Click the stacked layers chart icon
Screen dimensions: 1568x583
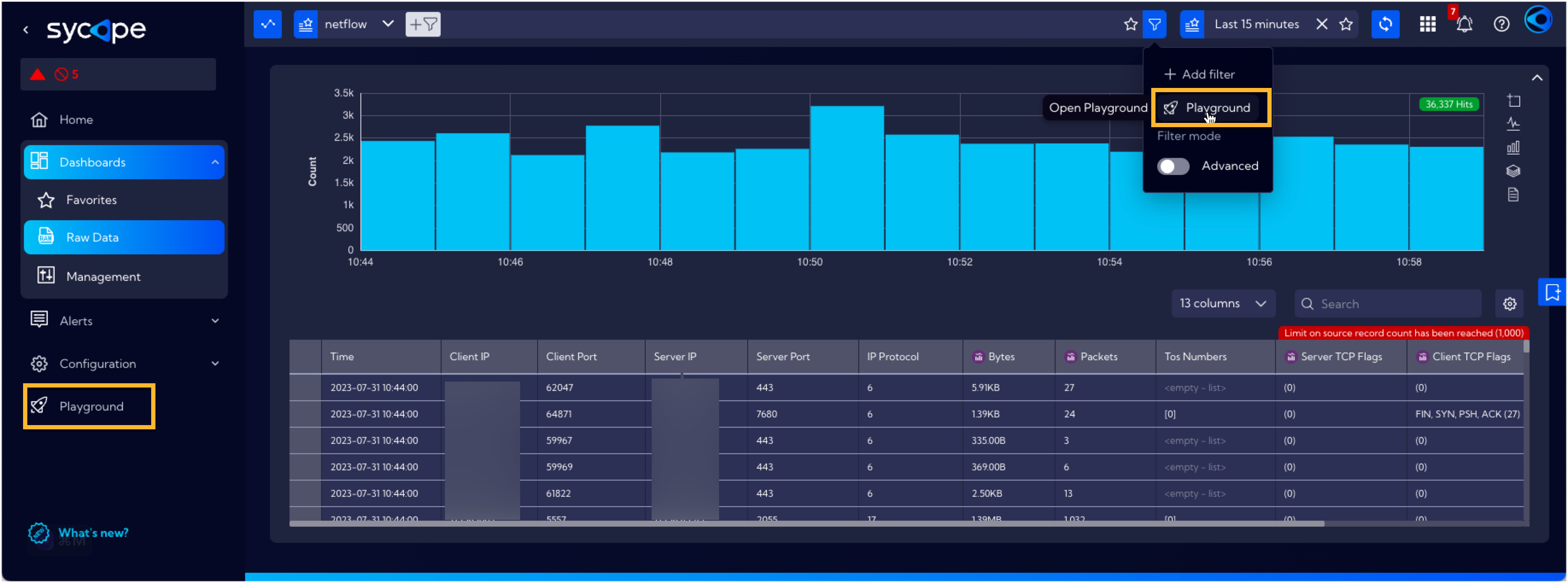pyautogui.click(x=1513, y=171)
